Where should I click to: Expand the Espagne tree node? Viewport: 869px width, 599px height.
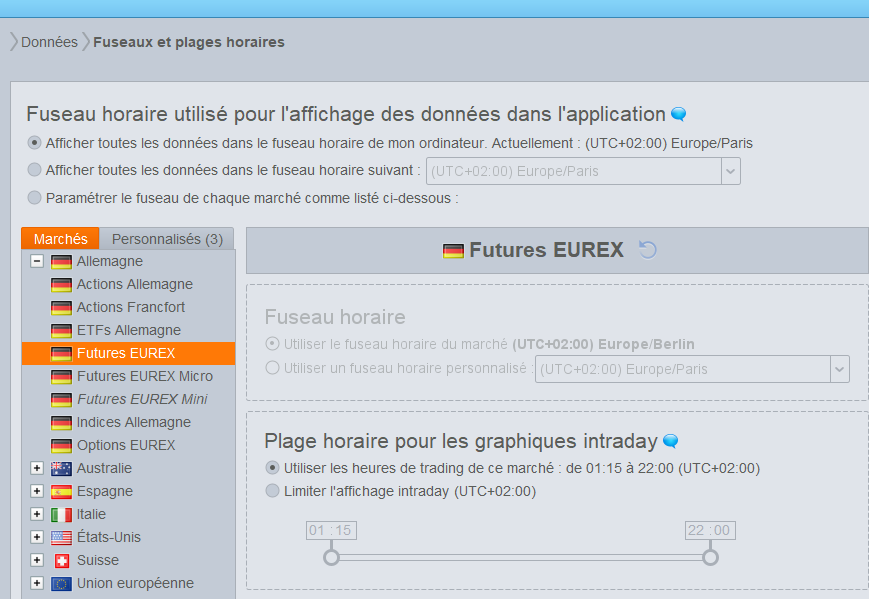[37, 491]
